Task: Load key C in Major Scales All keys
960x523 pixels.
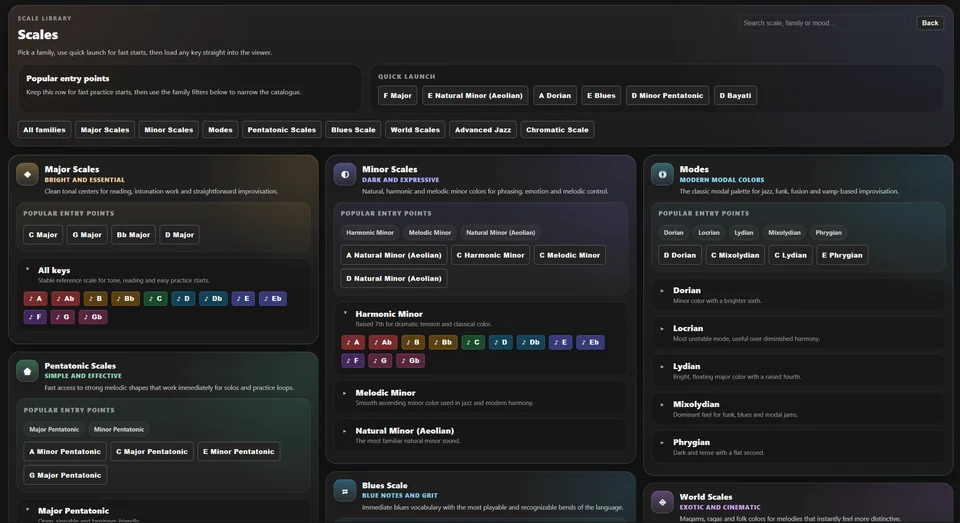Action: point(156,299)
